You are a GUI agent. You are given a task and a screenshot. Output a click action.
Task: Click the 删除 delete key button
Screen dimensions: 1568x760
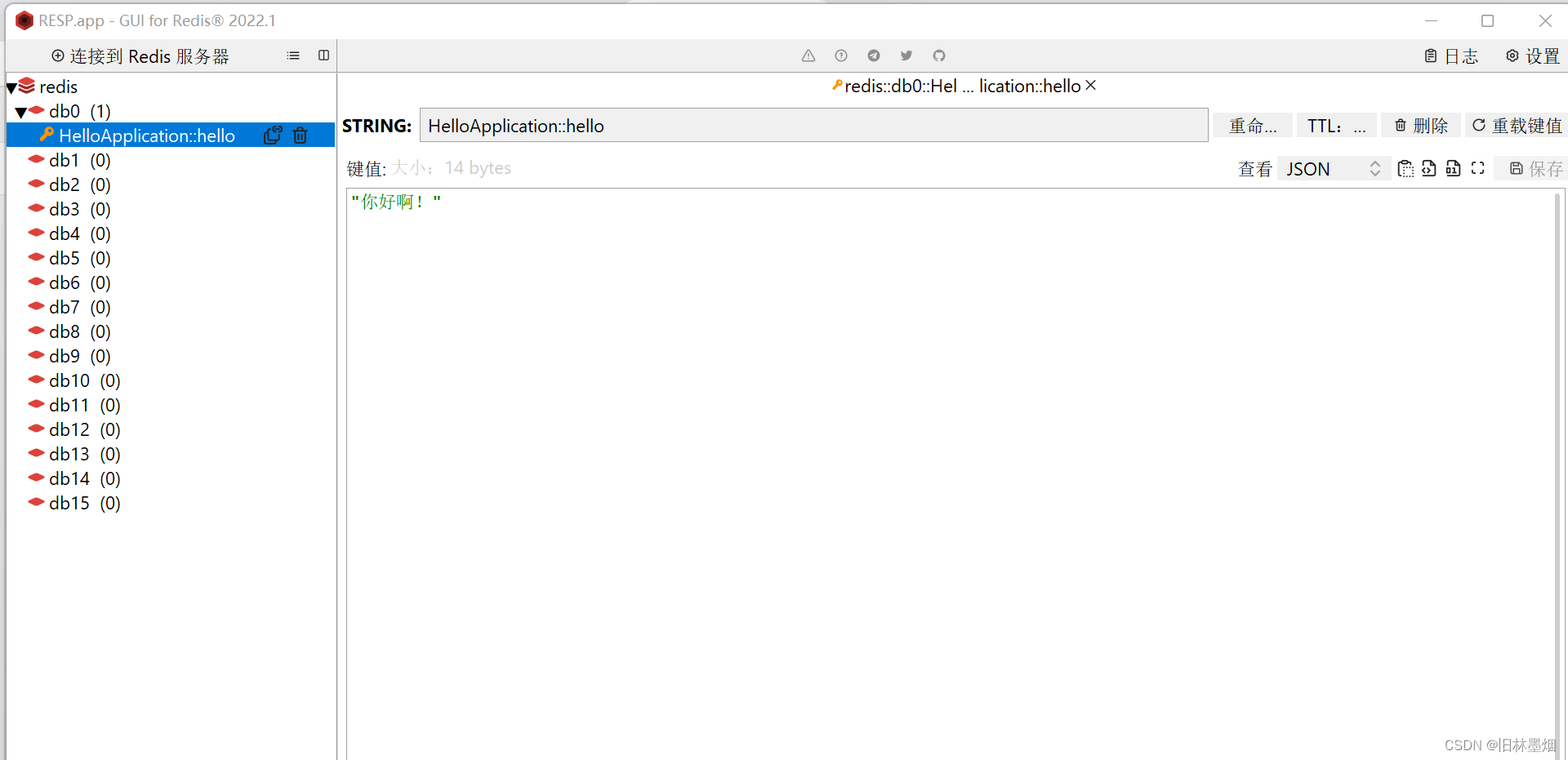point(1421,126)
